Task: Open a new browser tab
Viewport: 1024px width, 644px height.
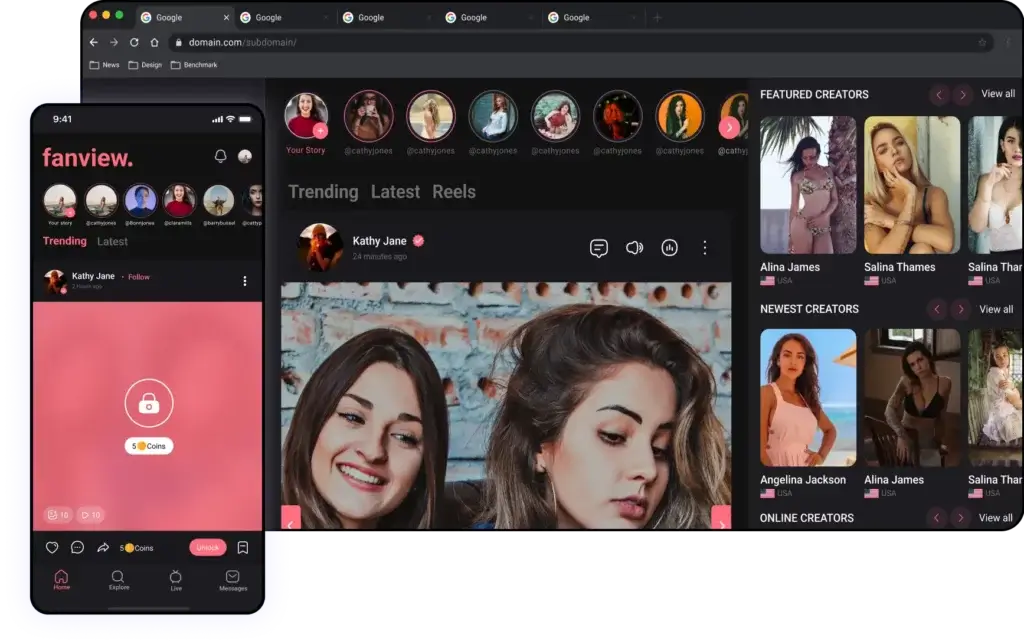Action: click(x=658, y=18)
